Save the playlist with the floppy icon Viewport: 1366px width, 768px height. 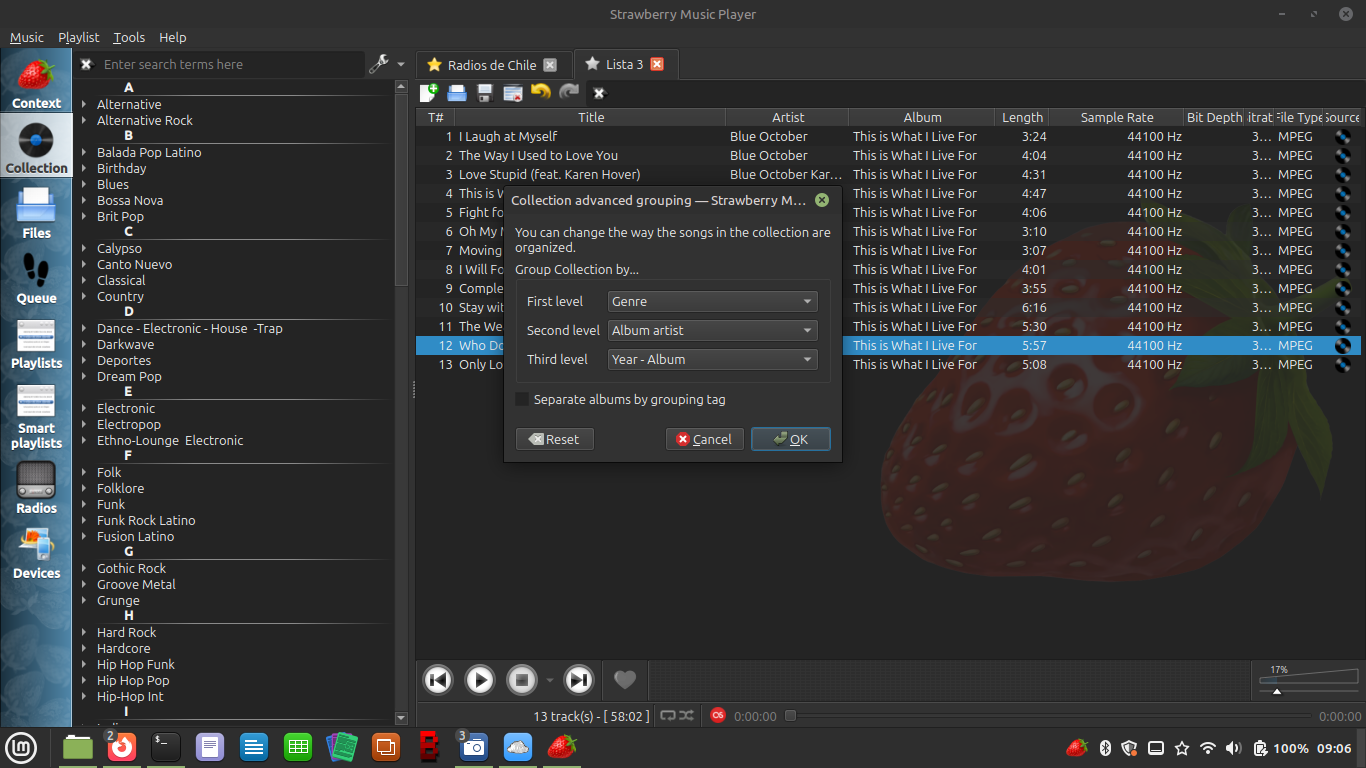pos(485,93)
